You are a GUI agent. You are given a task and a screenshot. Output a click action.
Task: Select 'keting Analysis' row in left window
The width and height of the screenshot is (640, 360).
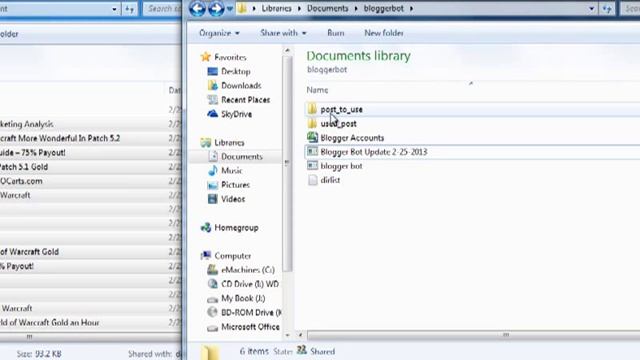click(x=91, y=124)
